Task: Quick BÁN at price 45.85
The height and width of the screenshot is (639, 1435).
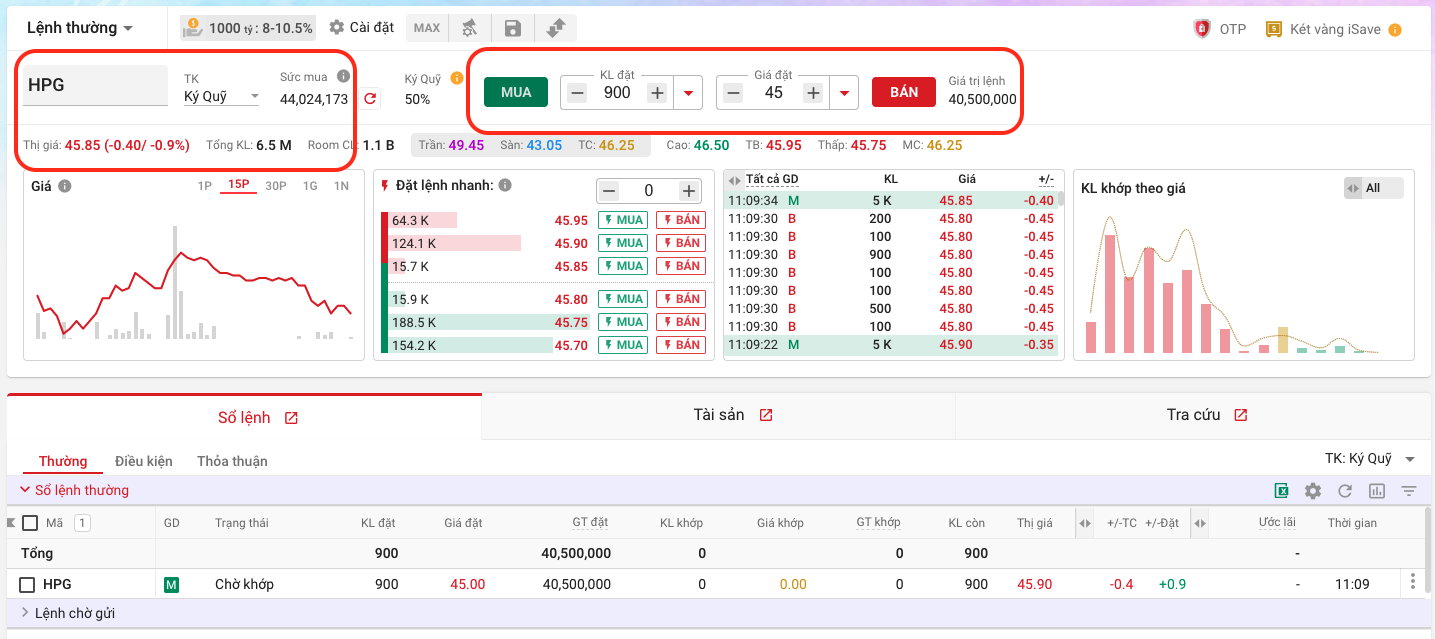Action: [x=681, y=266]
